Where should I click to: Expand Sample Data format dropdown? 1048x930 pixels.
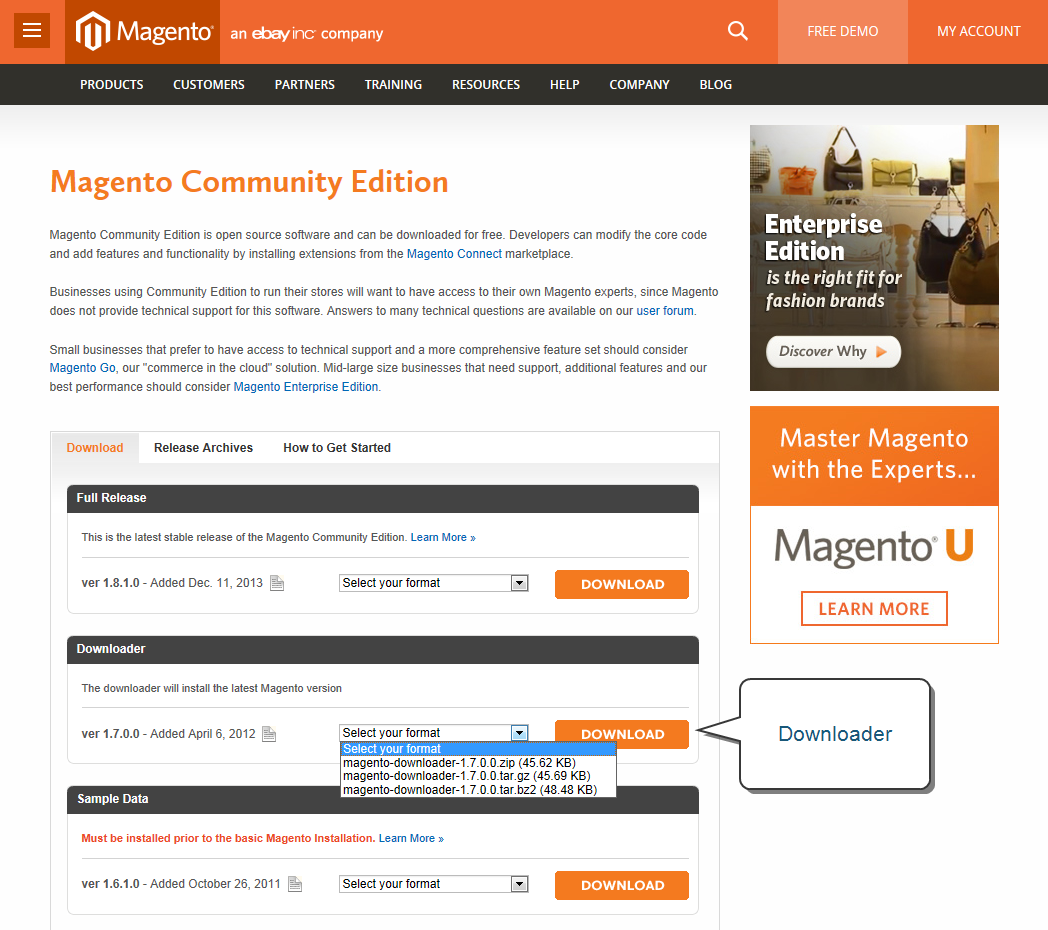434,884
